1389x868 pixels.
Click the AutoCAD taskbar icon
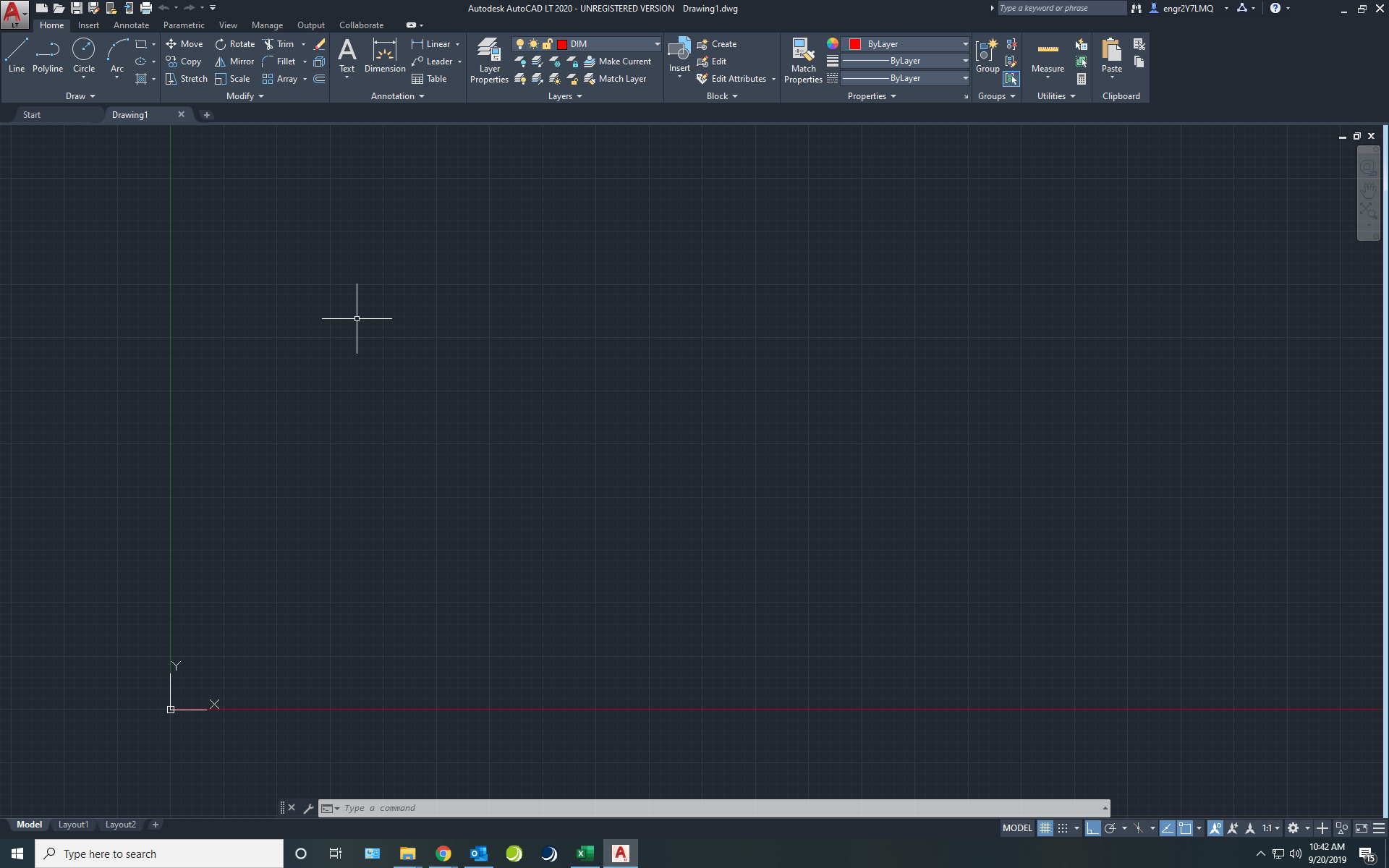click(x=620, y=854)
